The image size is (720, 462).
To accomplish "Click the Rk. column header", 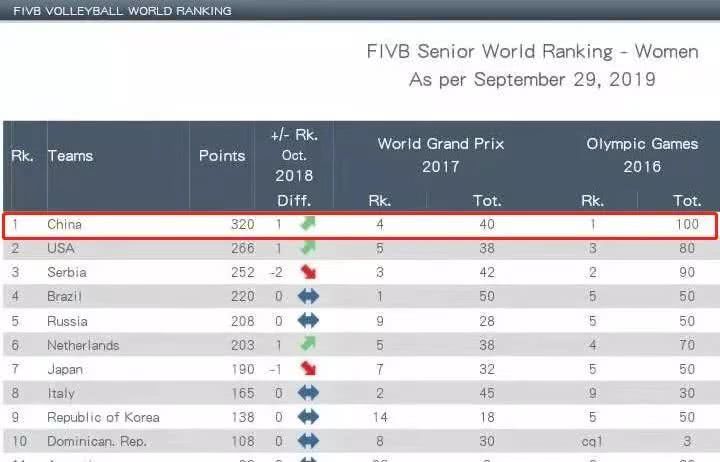I will [20, 156].
